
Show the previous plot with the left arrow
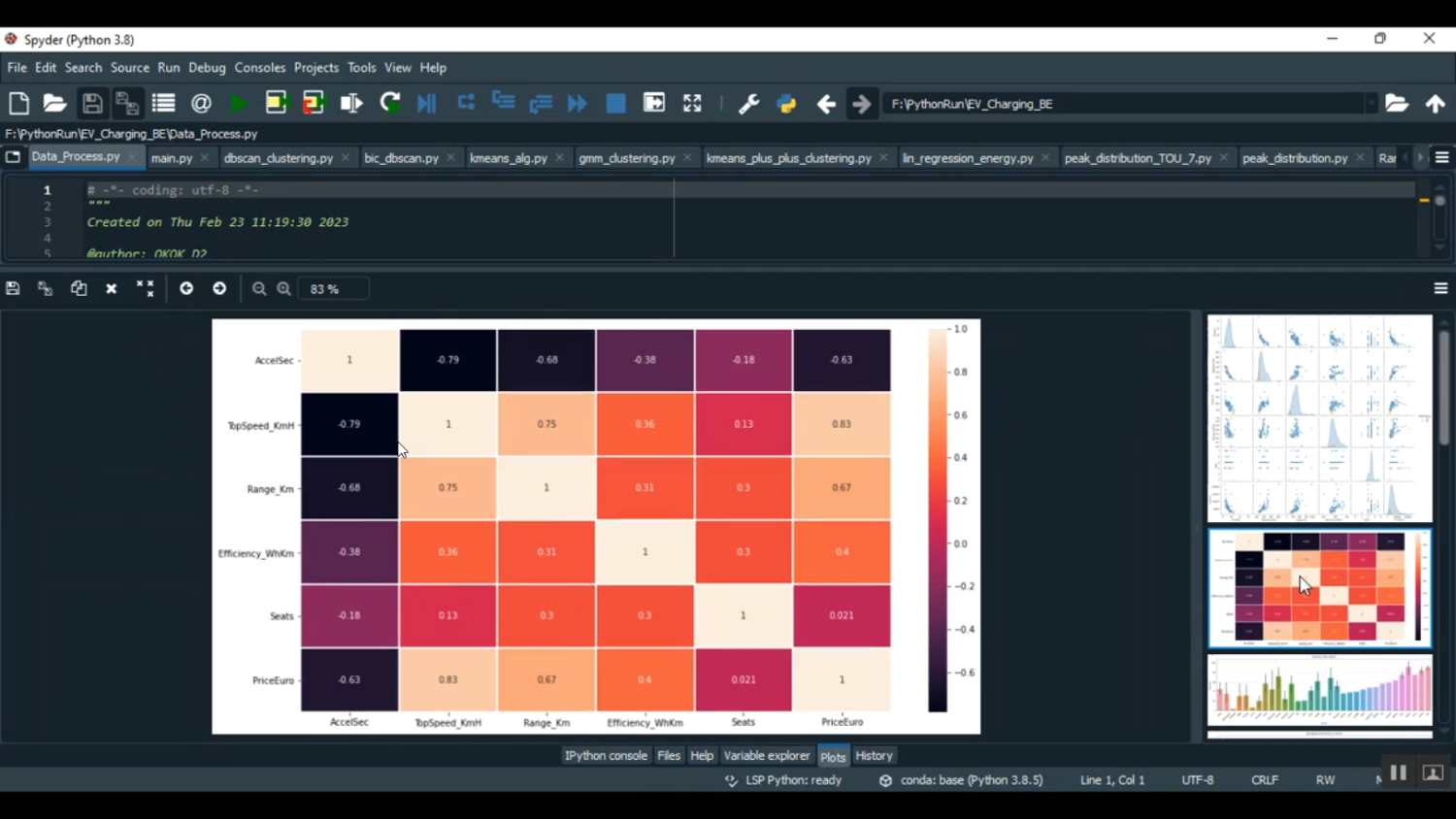click(186, 289)
